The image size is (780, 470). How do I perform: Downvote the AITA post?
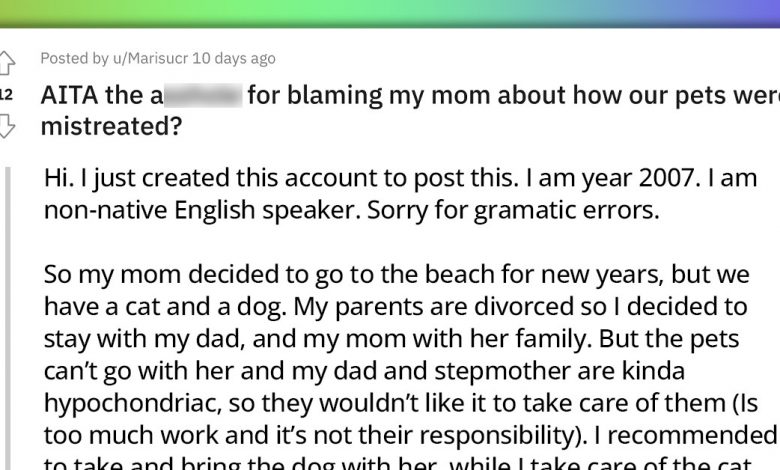(x=6, y=125)
